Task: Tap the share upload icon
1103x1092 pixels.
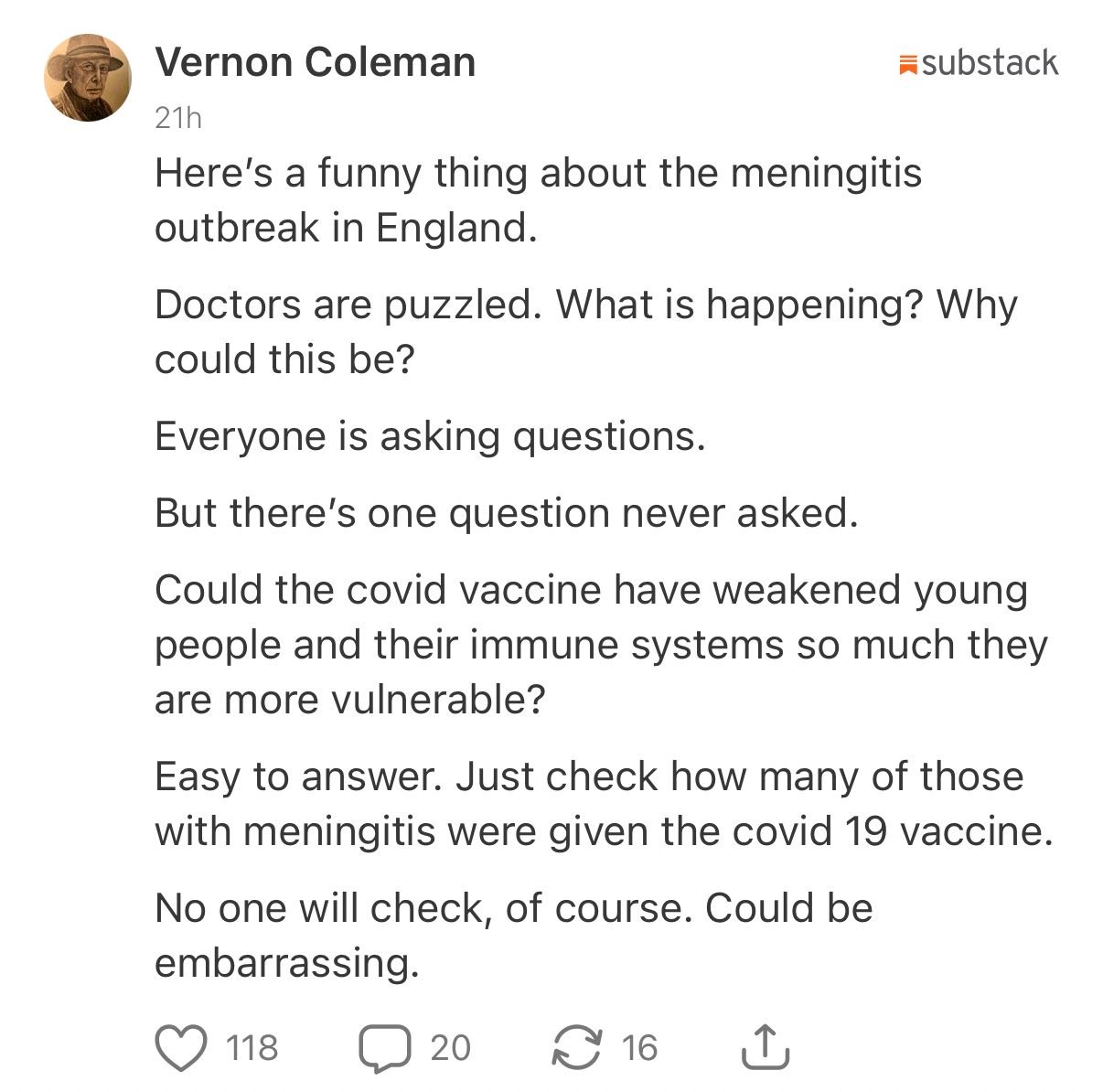Action: coord(765,1048)
